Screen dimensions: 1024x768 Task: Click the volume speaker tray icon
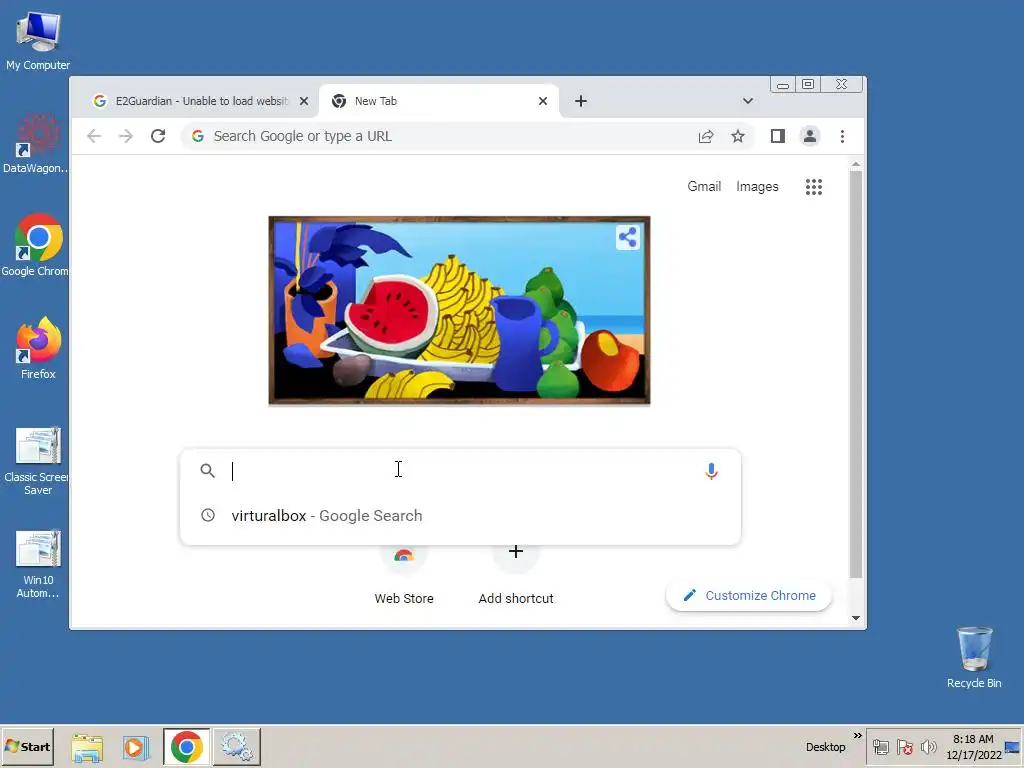pyautogui.click(x=929, y=746)
